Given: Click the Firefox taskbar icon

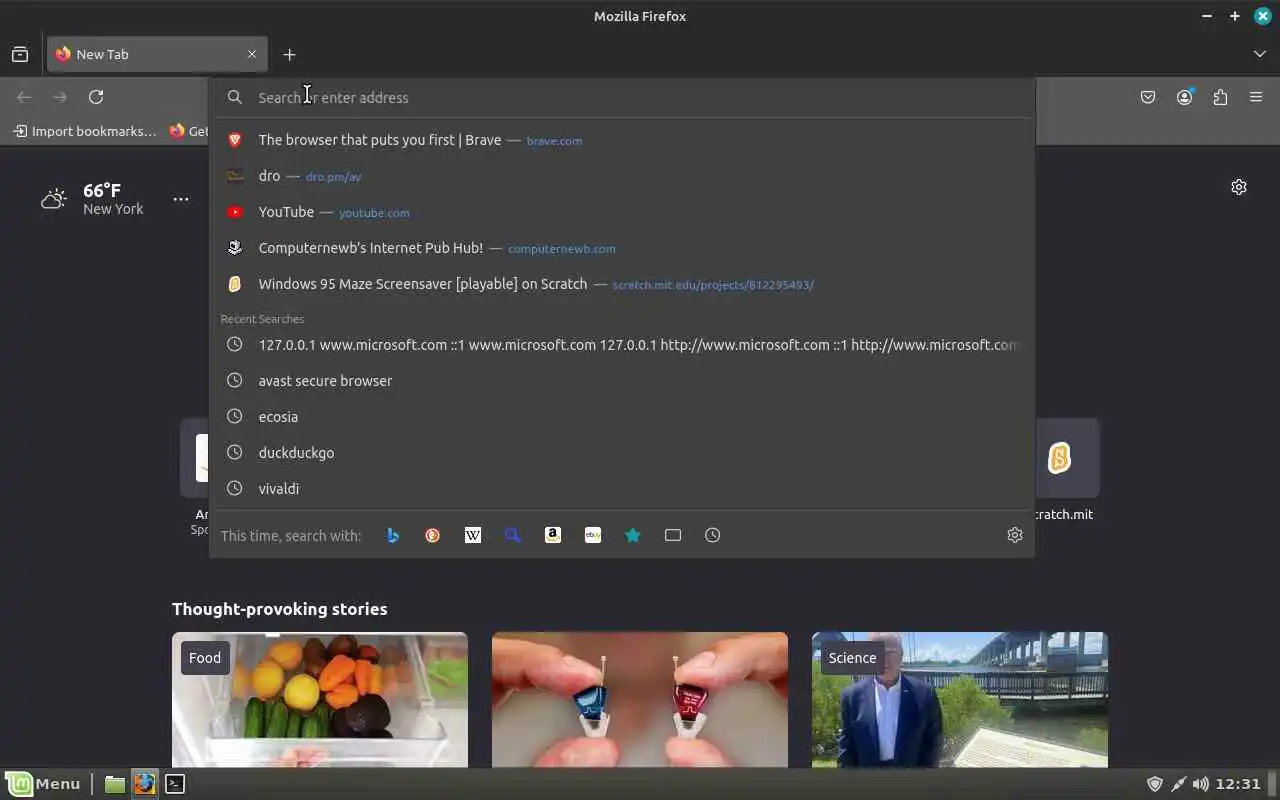Looking at the screenshot, I should coord(145,784).
